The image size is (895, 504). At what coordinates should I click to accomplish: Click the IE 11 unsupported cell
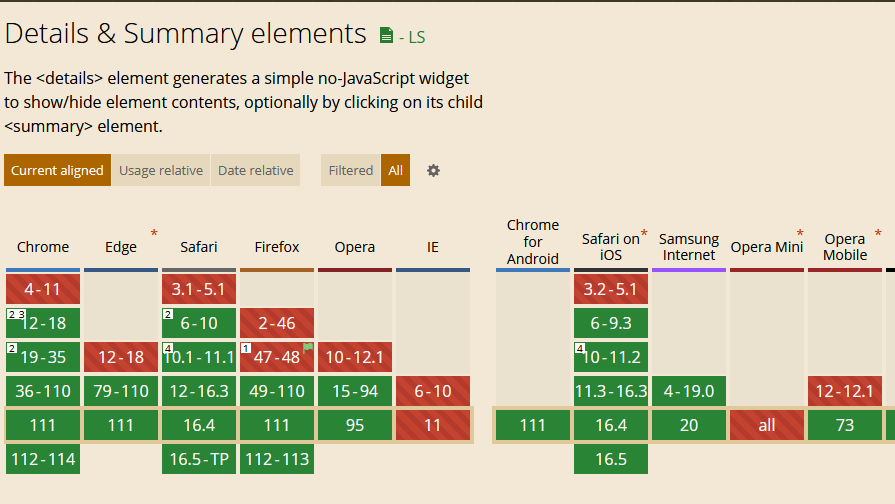(x=433, y=426)
